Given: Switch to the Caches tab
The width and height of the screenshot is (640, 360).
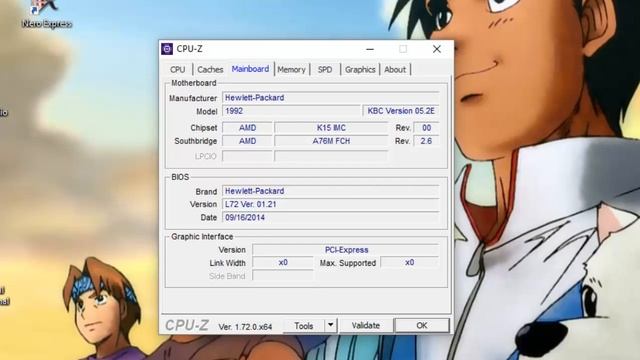Looking at the screenshot, I should click(210, 69).
